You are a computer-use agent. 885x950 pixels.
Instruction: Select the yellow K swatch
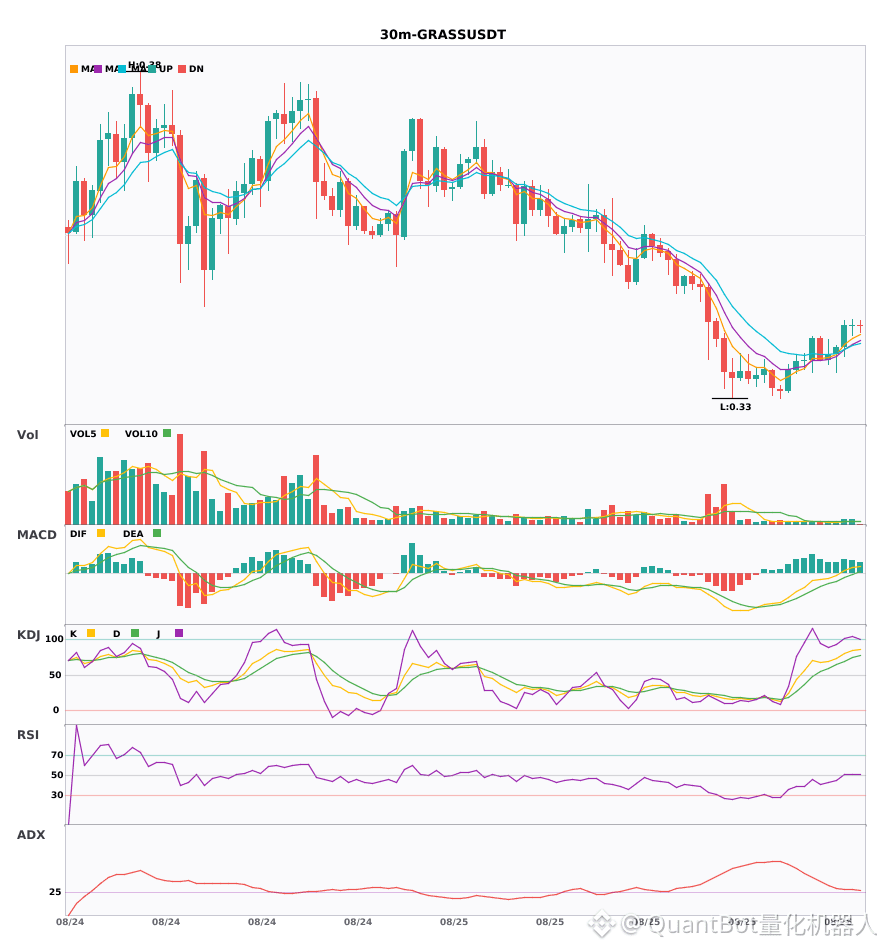91,633
